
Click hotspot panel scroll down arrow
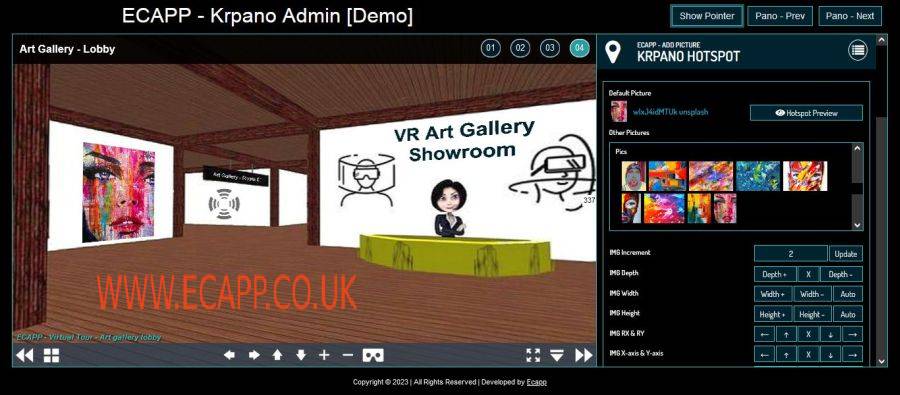[882, 361]
